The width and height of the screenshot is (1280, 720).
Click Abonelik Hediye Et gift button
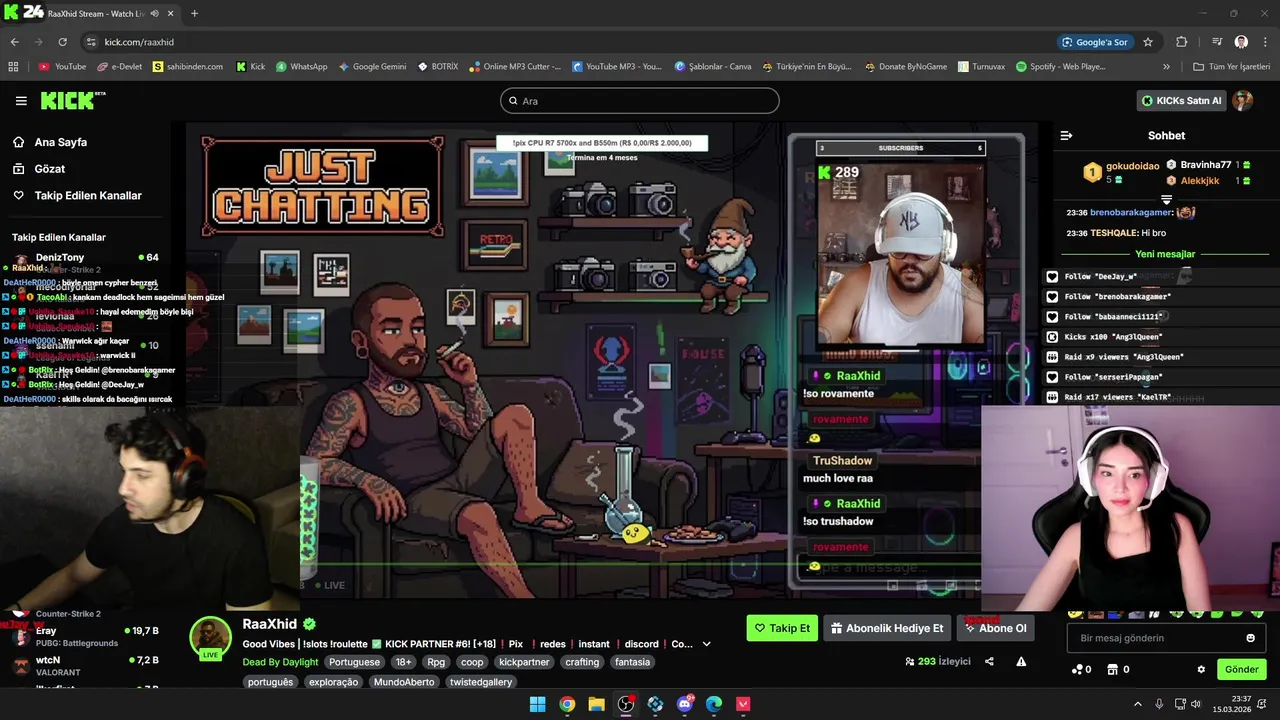click(887, 628)
